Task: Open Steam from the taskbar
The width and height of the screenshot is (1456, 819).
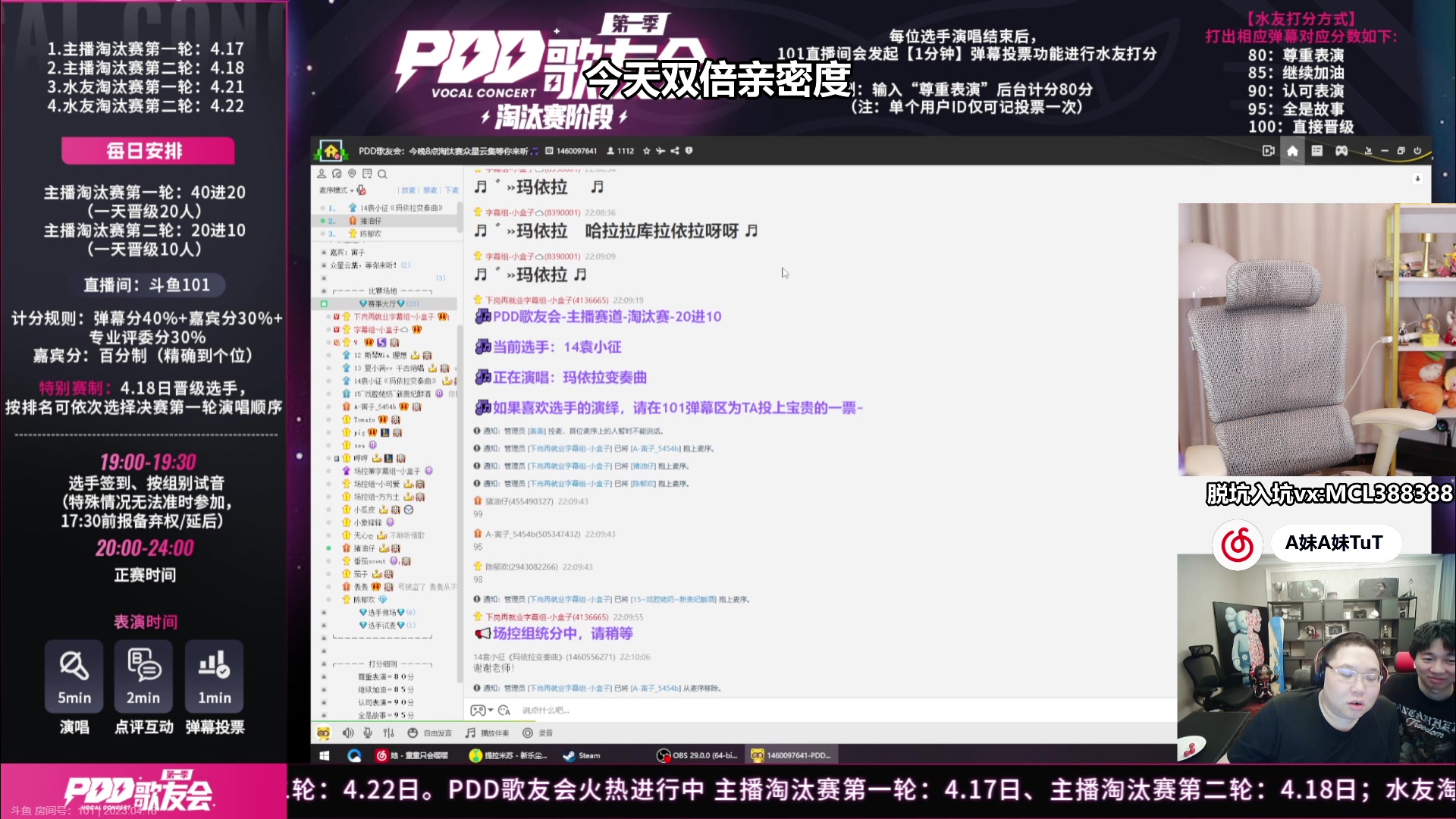Action: (582, 755)
